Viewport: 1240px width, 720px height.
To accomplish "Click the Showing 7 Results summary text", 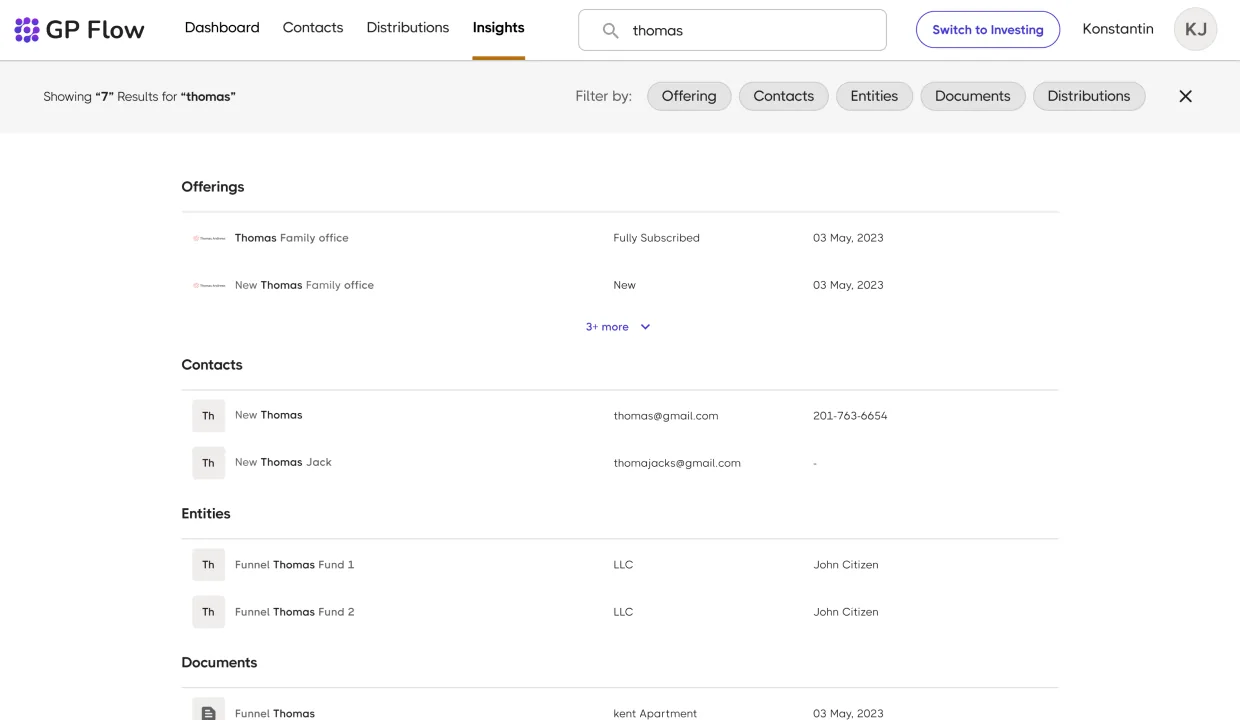I will tap(139, 97).
